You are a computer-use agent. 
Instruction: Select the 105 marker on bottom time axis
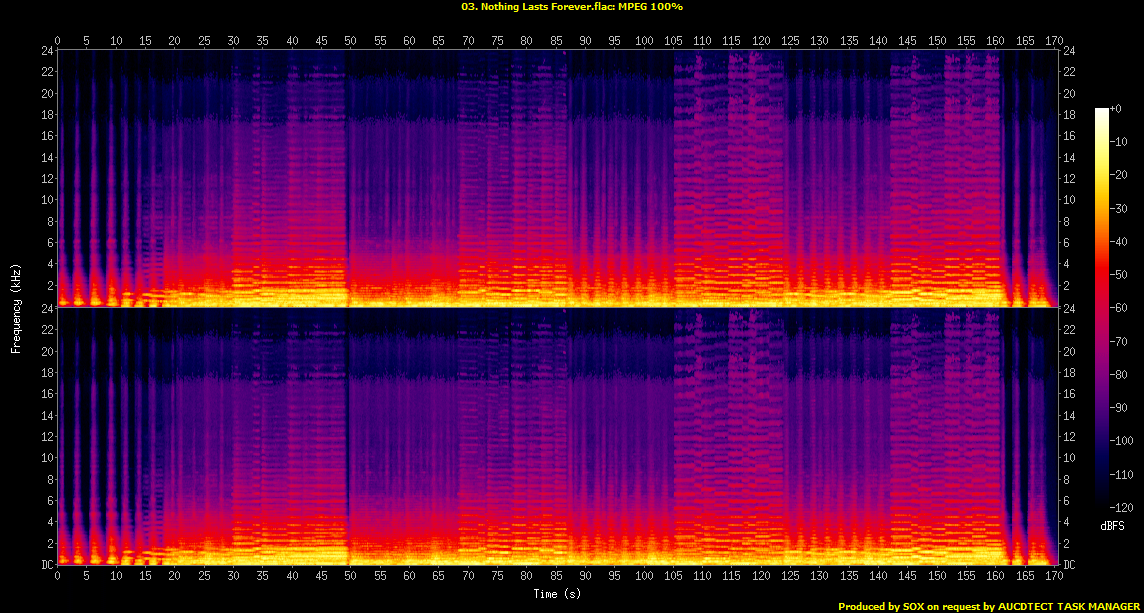click(x=673, y=576)
